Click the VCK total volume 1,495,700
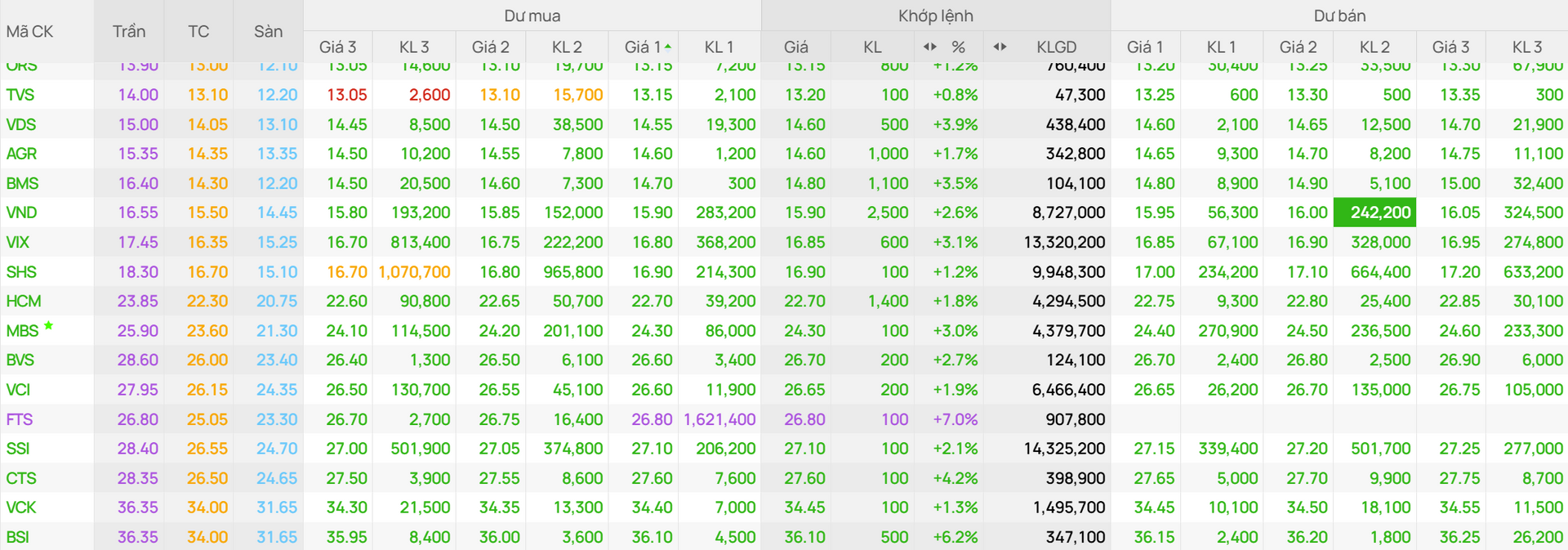Image resolution: width=1568 pixels, height=550 pixels. (1069, 508)
